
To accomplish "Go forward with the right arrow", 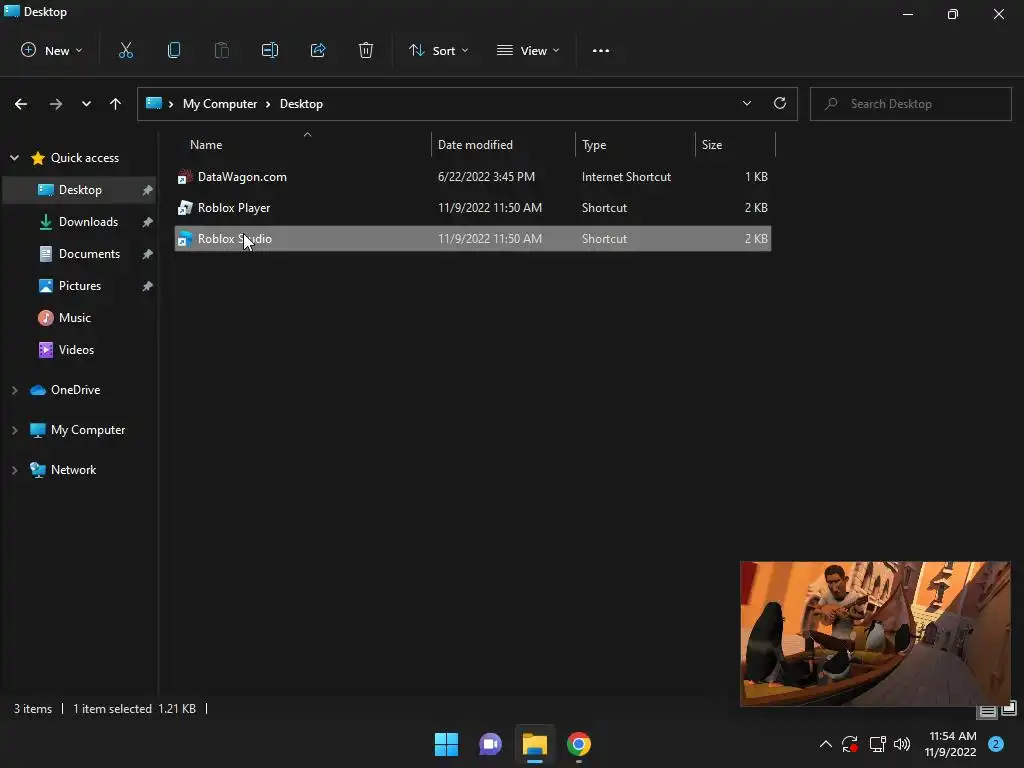I will pos(56,104).
